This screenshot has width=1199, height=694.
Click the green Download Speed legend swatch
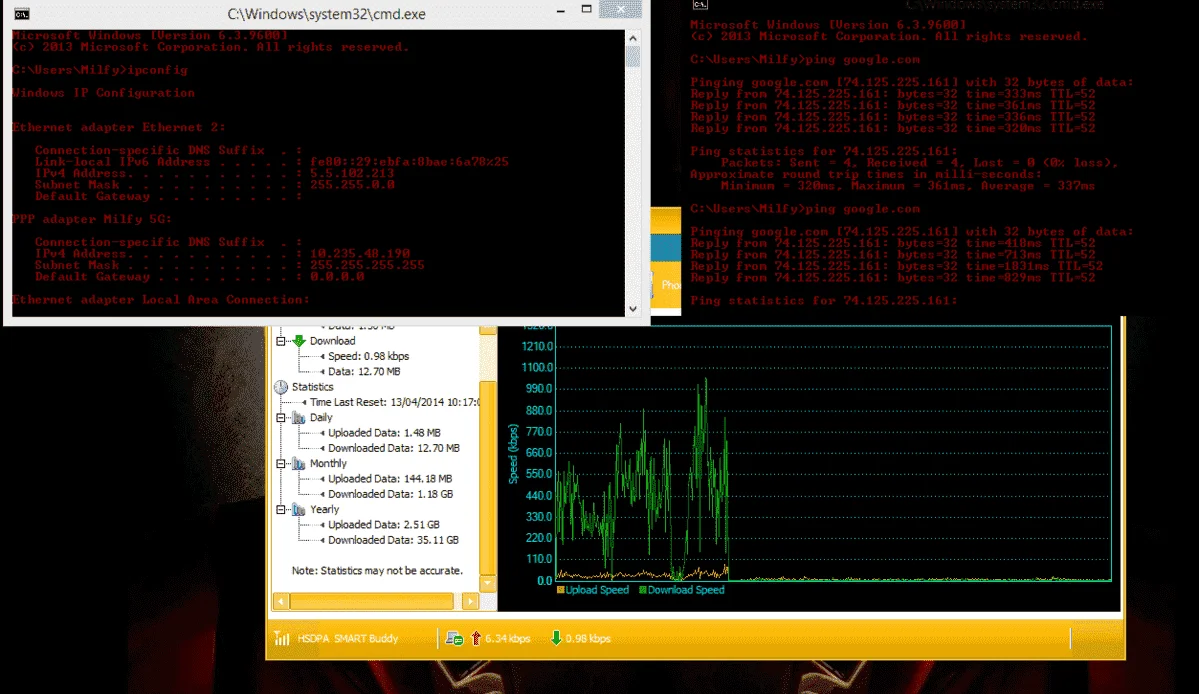(642, 589)
